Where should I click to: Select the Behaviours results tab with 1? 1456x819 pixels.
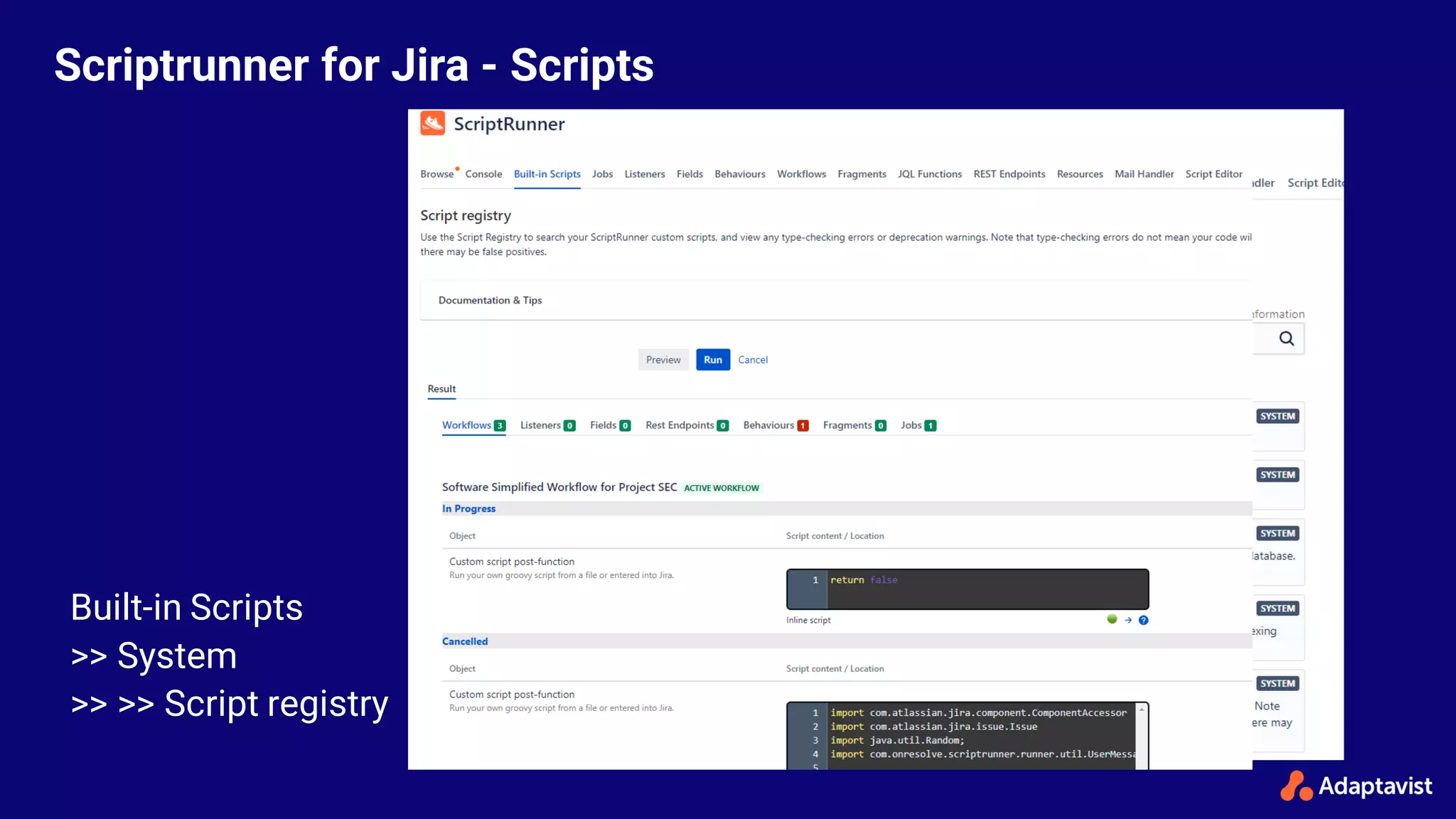[x=776, y=425]
